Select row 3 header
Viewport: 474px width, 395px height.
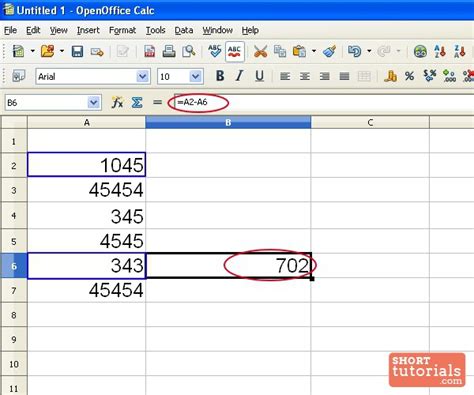[14, 190]
